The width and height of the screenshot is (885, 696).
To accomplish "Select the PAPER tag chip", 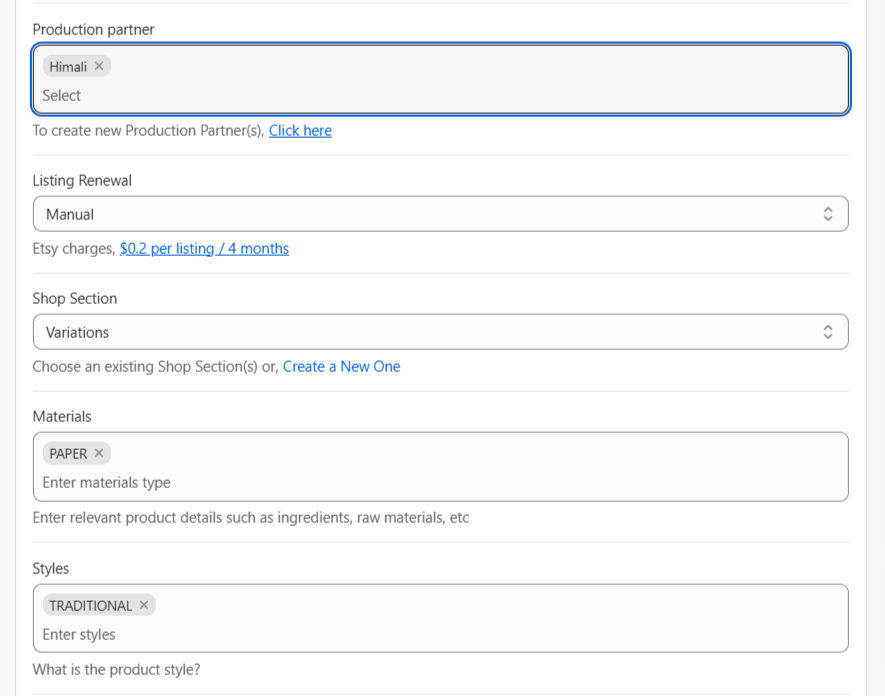I will [x=76, y=453].
